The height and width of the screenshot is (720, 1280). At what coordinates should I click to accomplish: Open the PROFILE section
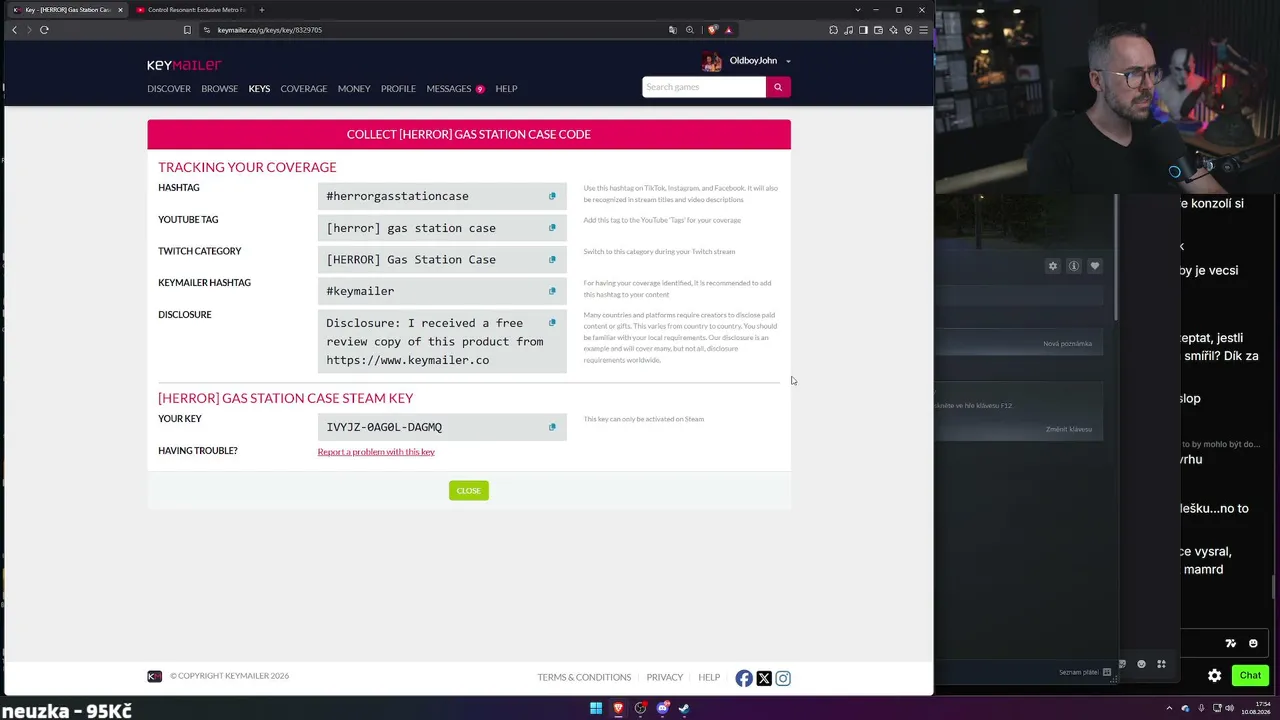[x=398, y=89]
